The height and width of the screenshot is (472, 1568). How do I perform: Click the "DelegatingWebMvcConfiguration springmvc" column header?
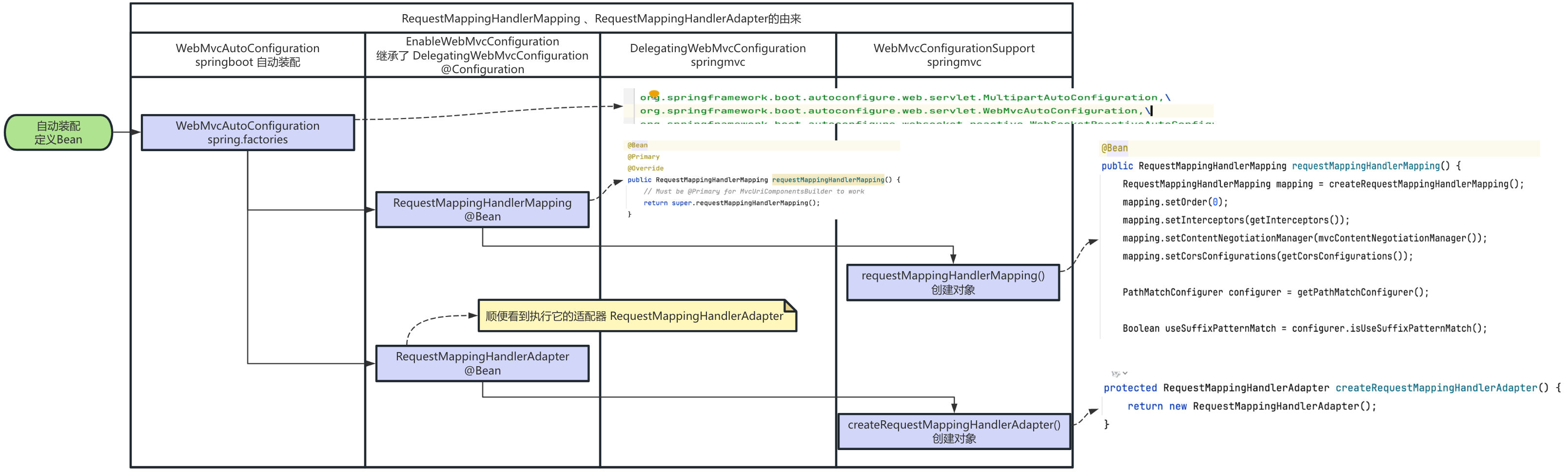click(x=718, y=55)
